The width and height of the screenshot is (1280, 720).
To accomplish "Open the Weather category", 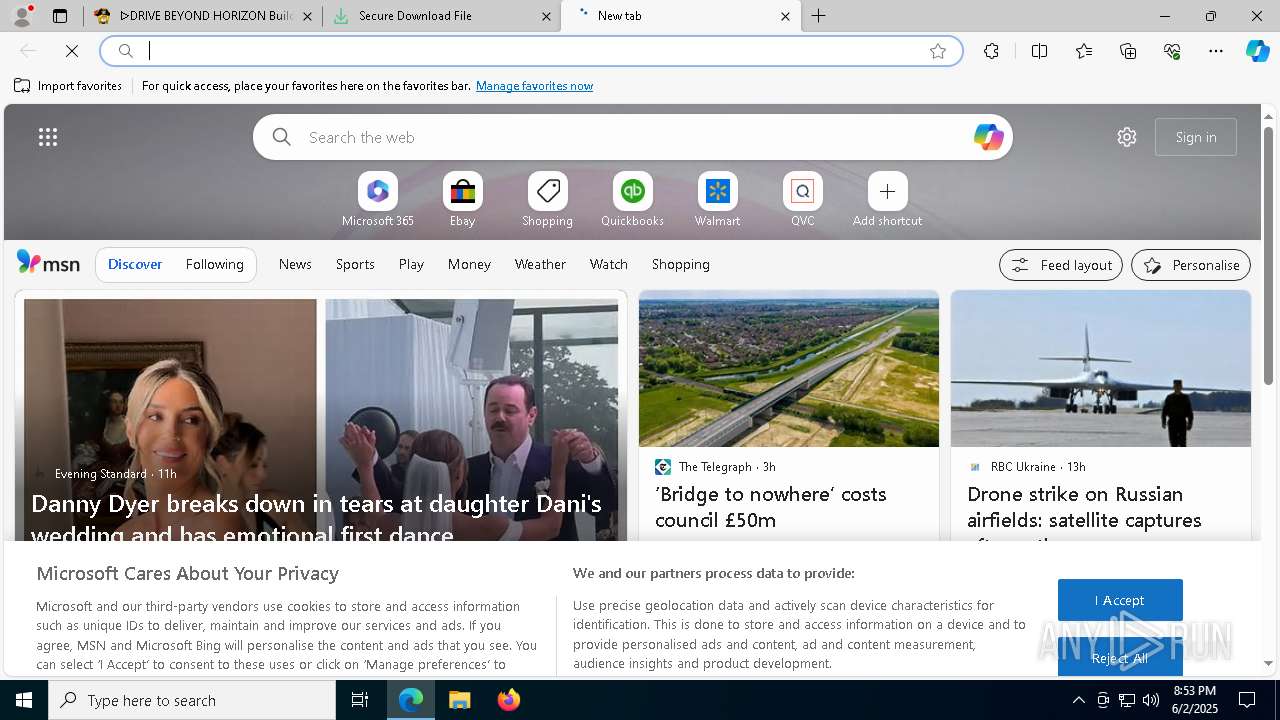I will [x=540, y=264].
